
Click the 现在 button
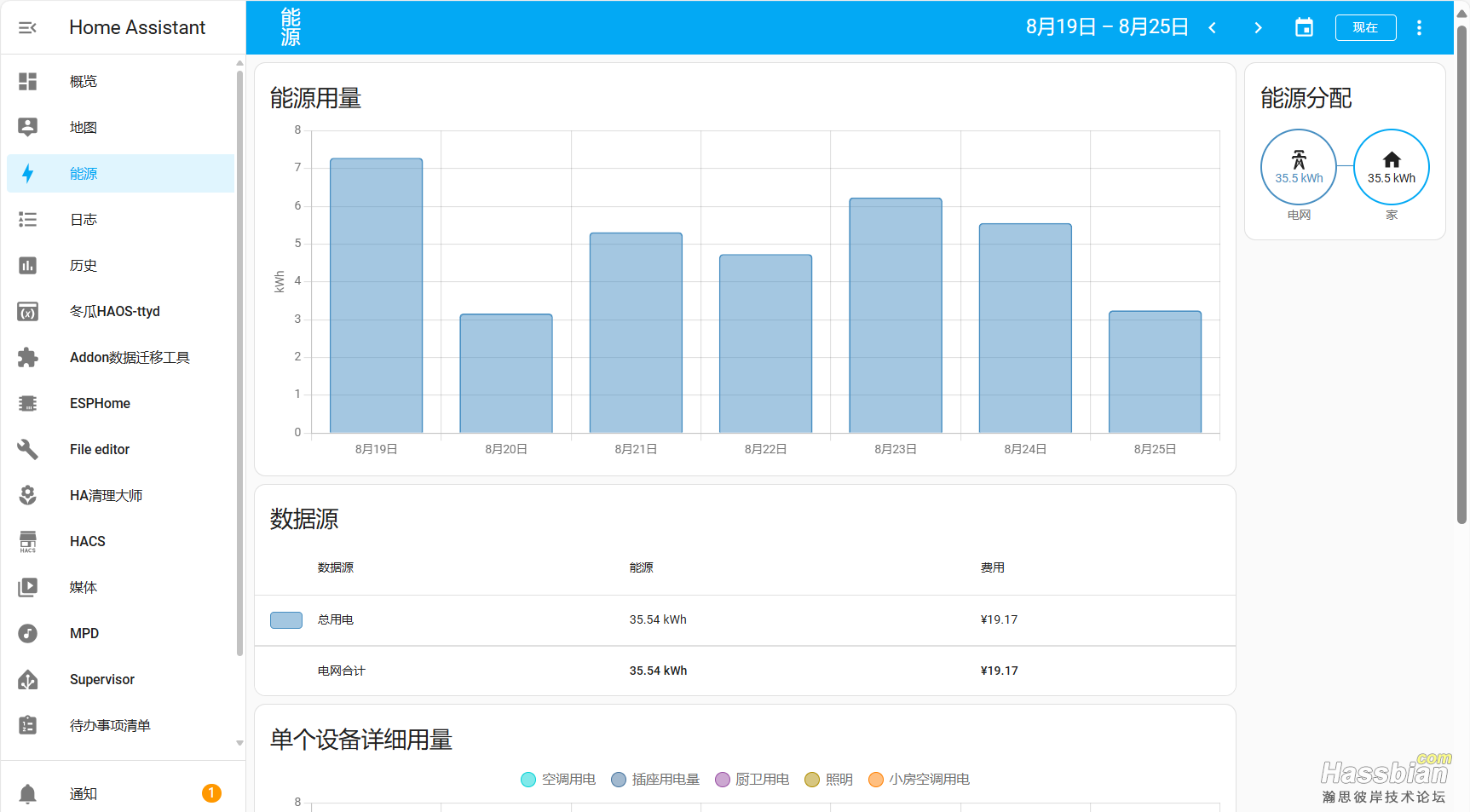coord(1365,27)
